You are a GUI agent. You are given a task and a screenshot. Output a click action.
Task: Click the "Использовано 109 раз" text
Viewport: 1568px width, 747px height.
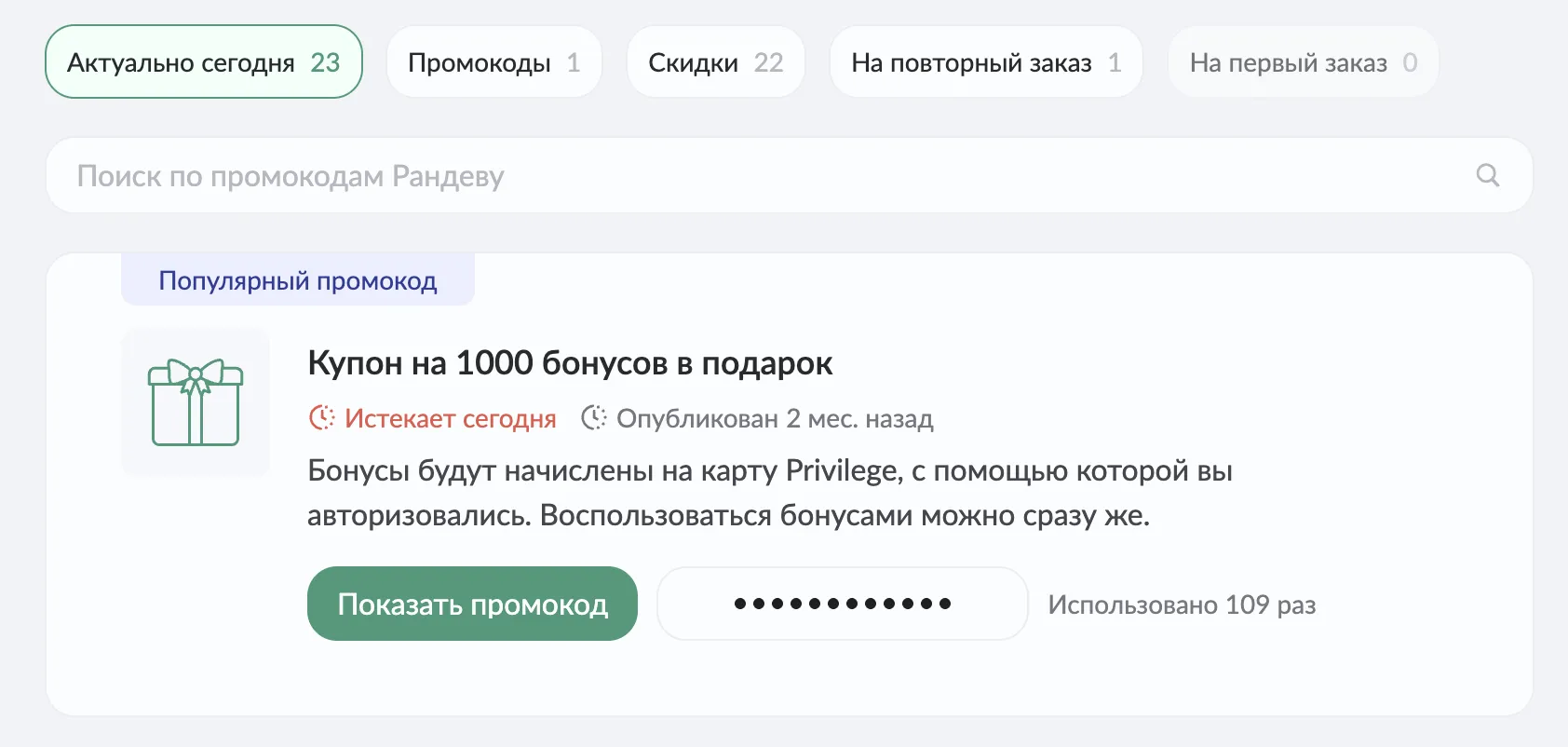pyautogui.click(x=1182, y=604)
